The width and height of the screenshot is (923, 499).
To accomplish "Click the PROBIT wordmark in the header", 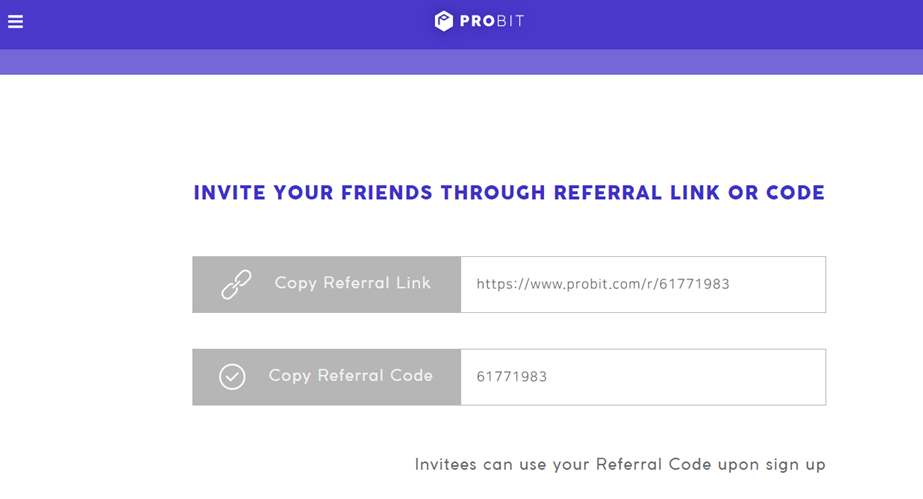I will [x=492, y=21].
